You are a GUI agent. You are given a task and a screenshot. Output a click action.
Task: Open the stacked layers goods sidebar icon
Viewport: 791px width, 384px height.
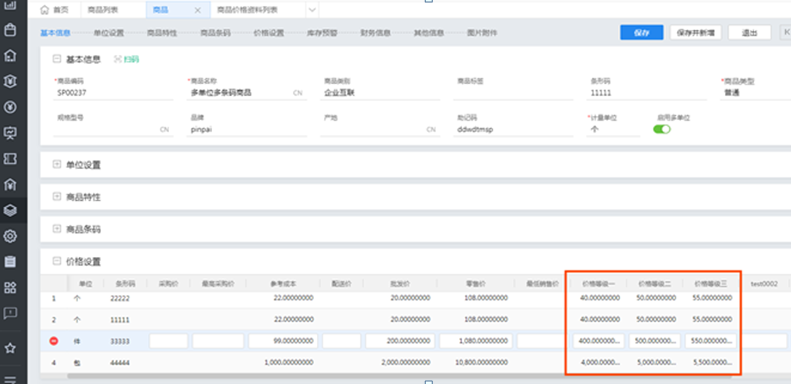point(10,210)
